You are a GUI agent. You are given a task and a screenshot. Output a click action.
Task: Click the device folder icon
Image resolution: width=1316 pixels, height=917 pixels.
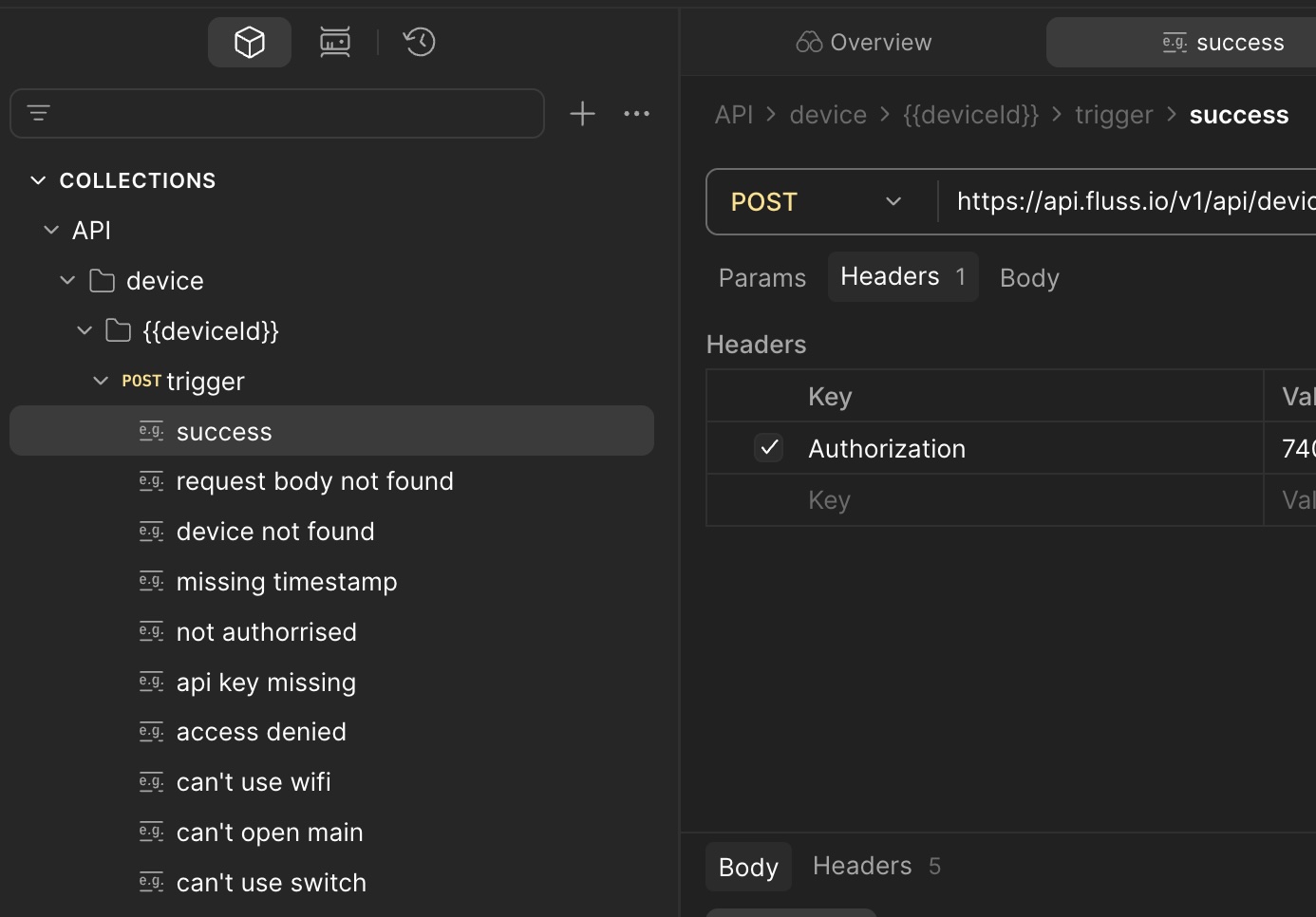click(x=102, y=281)
